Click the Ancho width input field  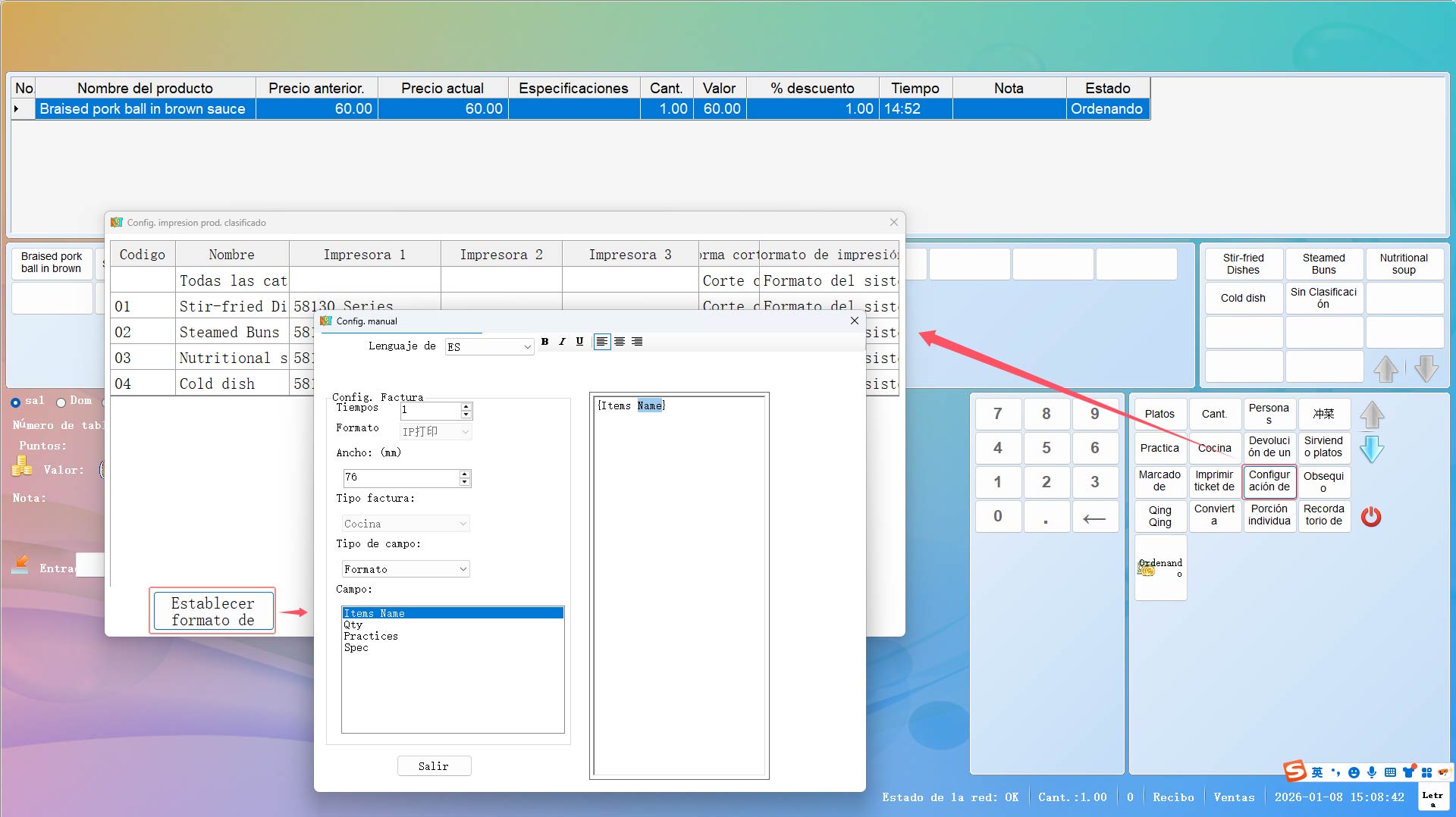pyautogui.click(x=401, y=477)
